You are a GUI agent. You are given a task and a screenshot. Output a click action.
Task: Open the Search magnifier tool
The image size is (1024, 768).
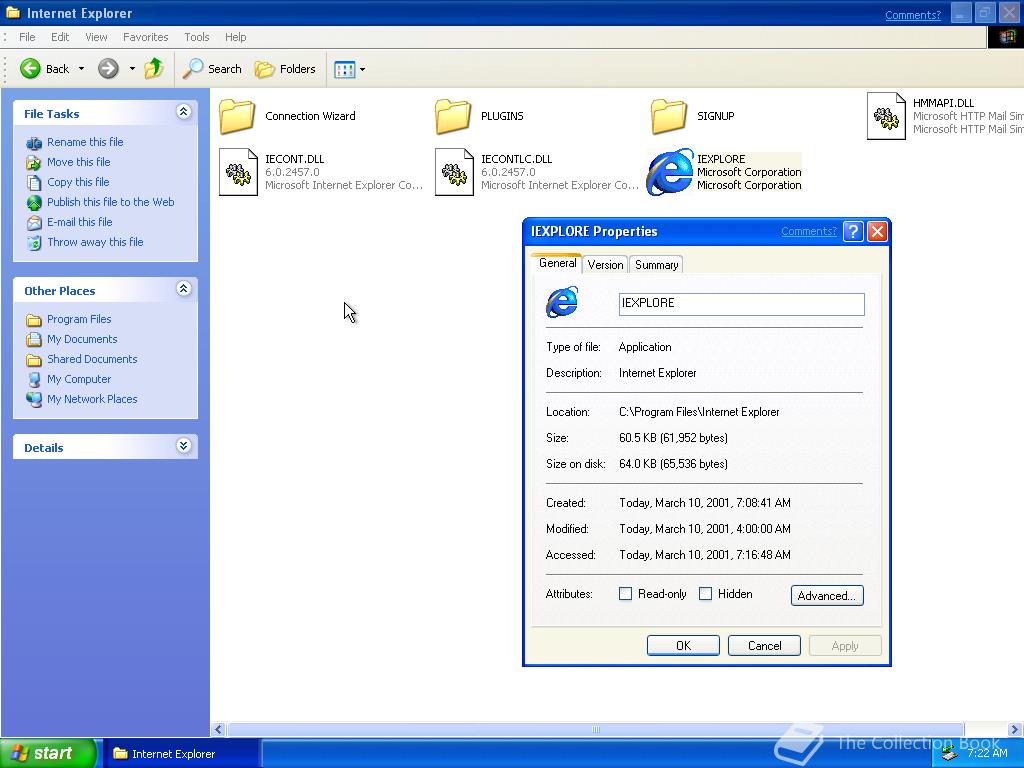coord(212,69)
